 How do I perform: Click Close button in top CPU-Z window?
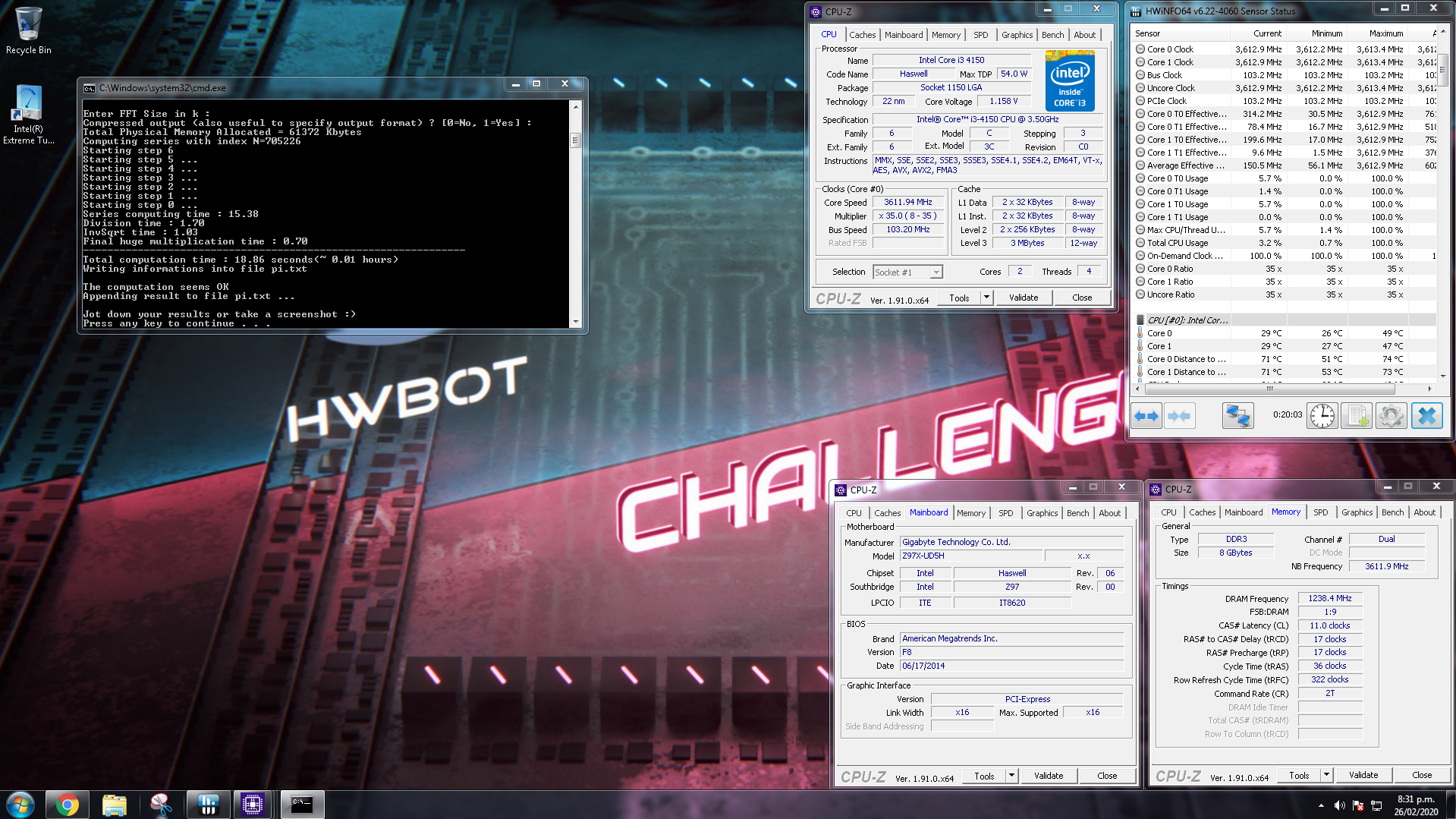point(1082,298)
